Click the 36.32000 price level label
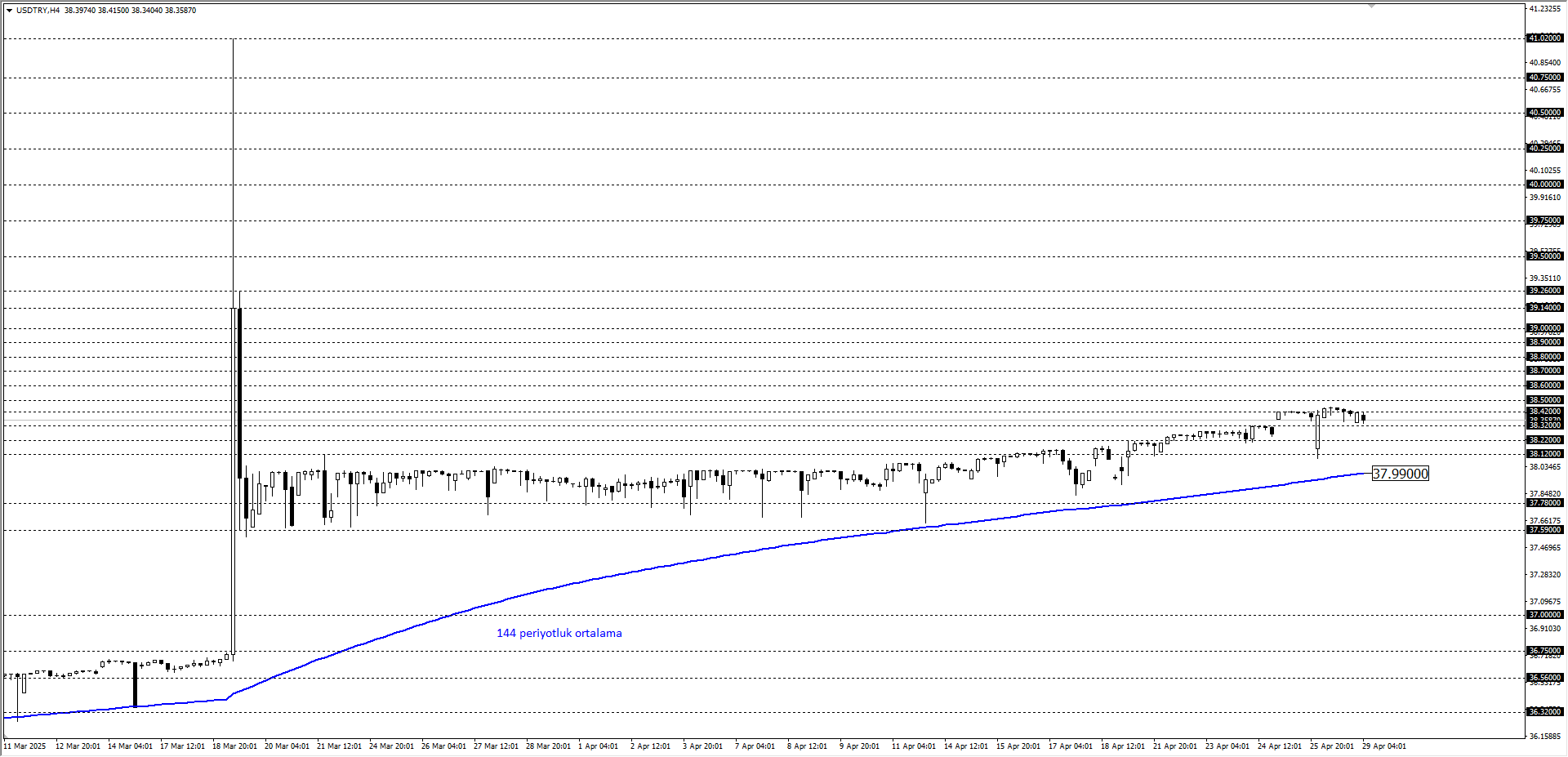1568x757 pixels. [1544, 712]
